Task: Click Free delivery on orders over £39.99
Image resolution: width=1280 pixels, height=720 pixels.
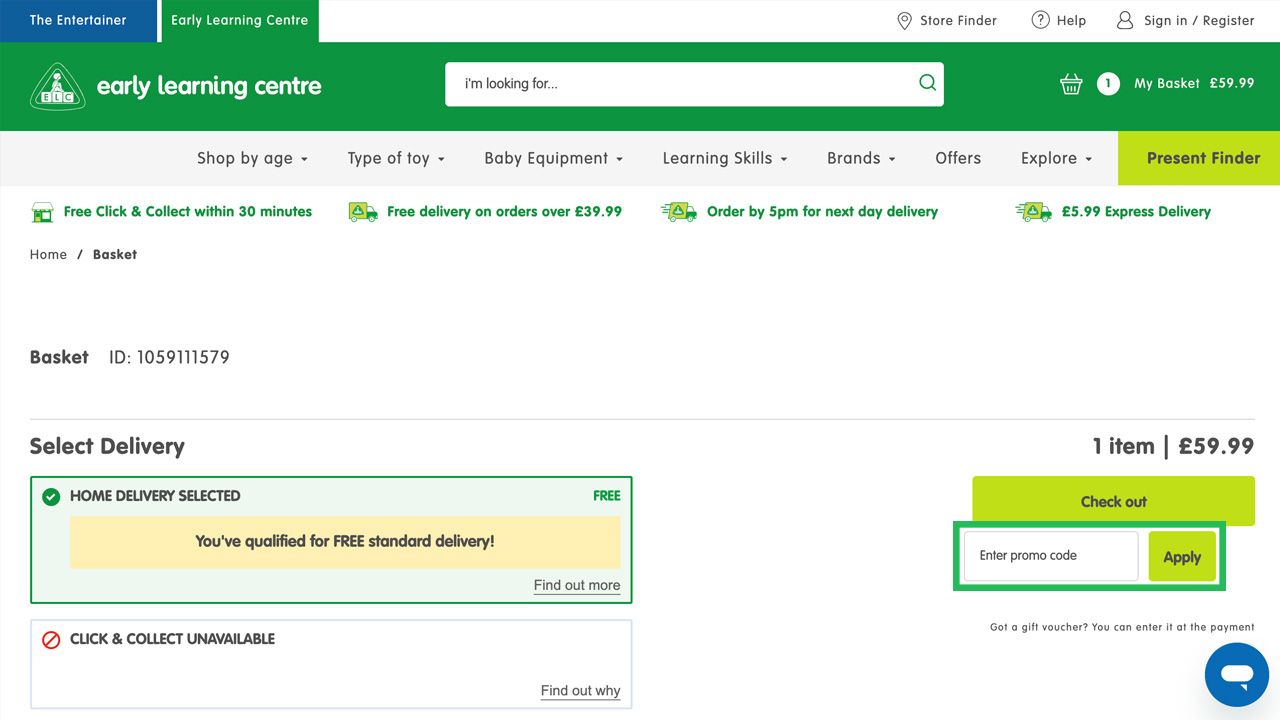Action: click(504, 212)
